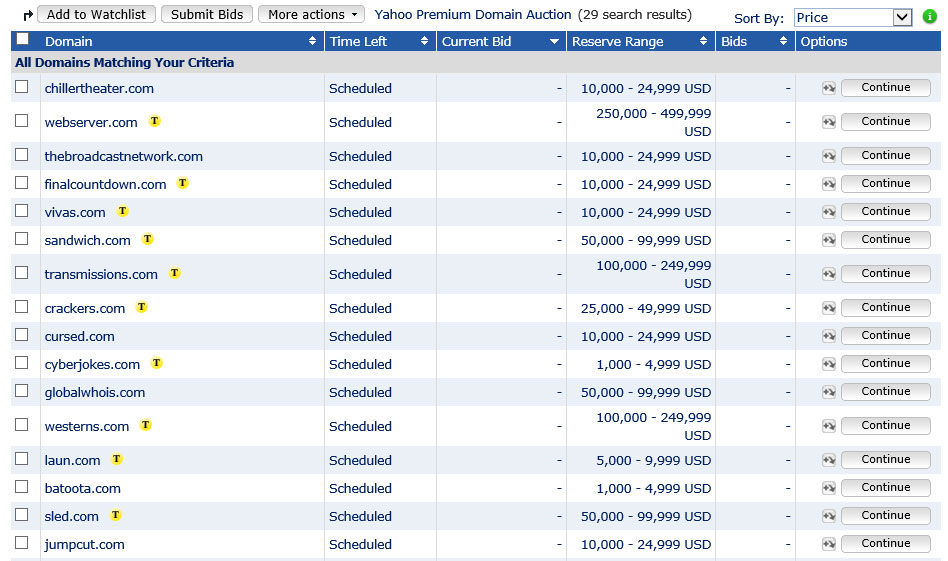Check the box for batoota.com
The height and width of the screenshot is (561, 948).
[22, 486]
